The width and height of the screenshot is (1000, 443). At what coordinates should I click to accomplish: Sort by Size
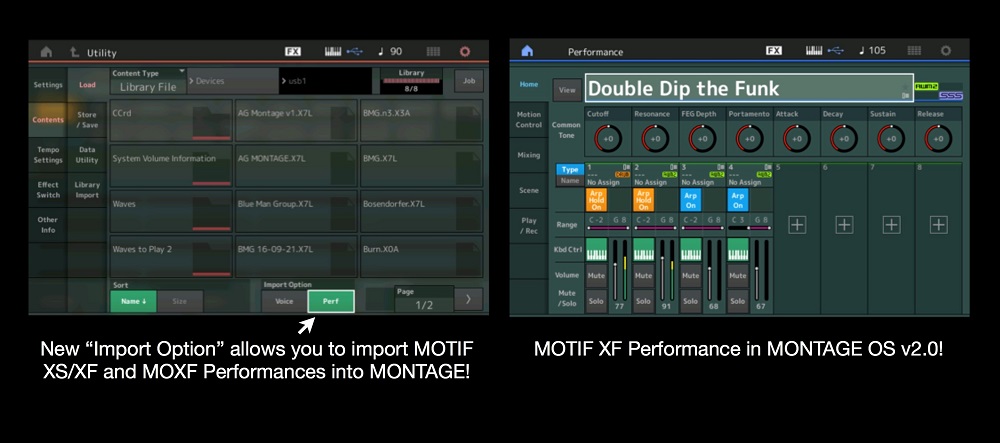(x=180, y=301)
